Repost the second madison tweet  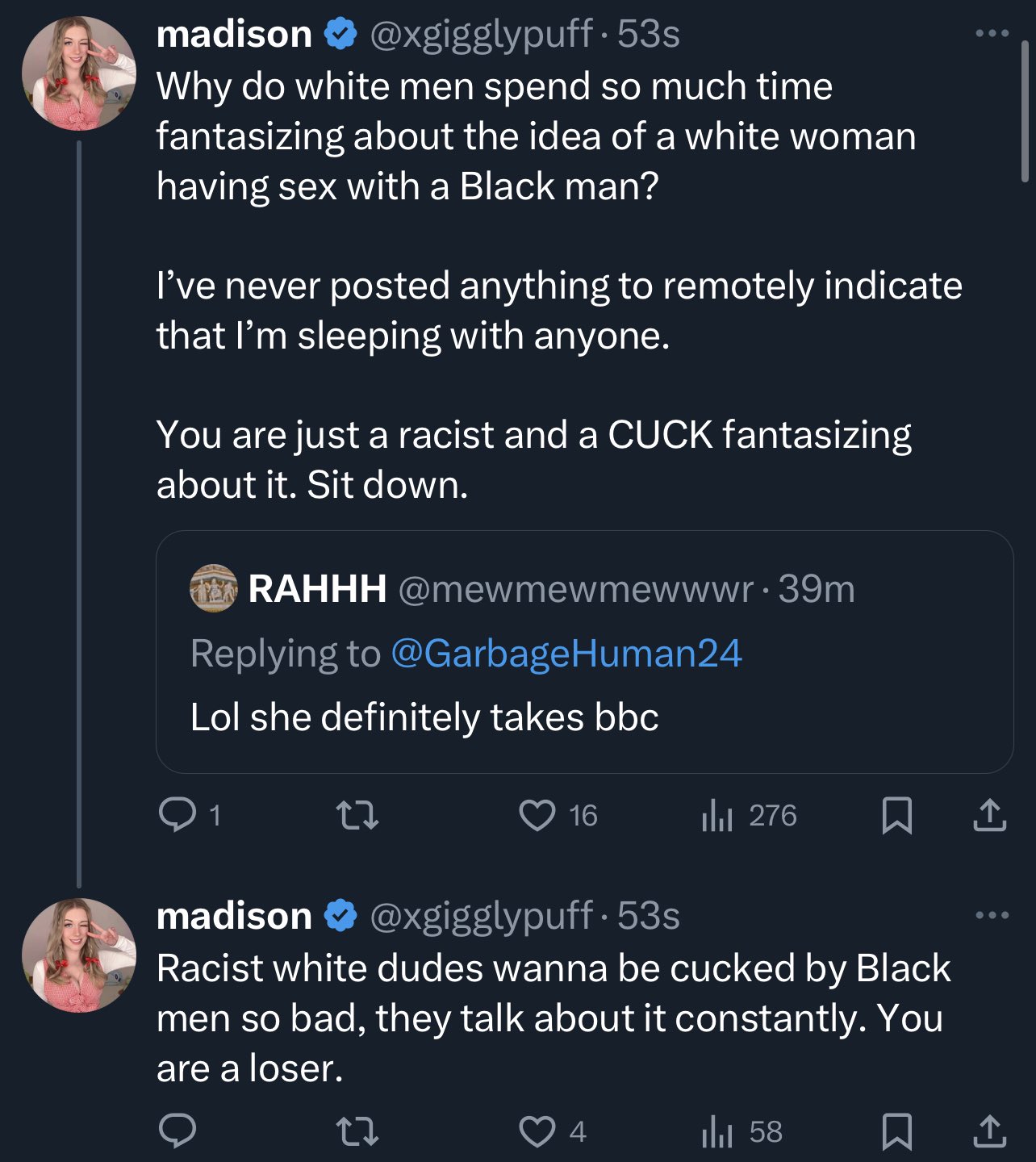(357, 1131)
